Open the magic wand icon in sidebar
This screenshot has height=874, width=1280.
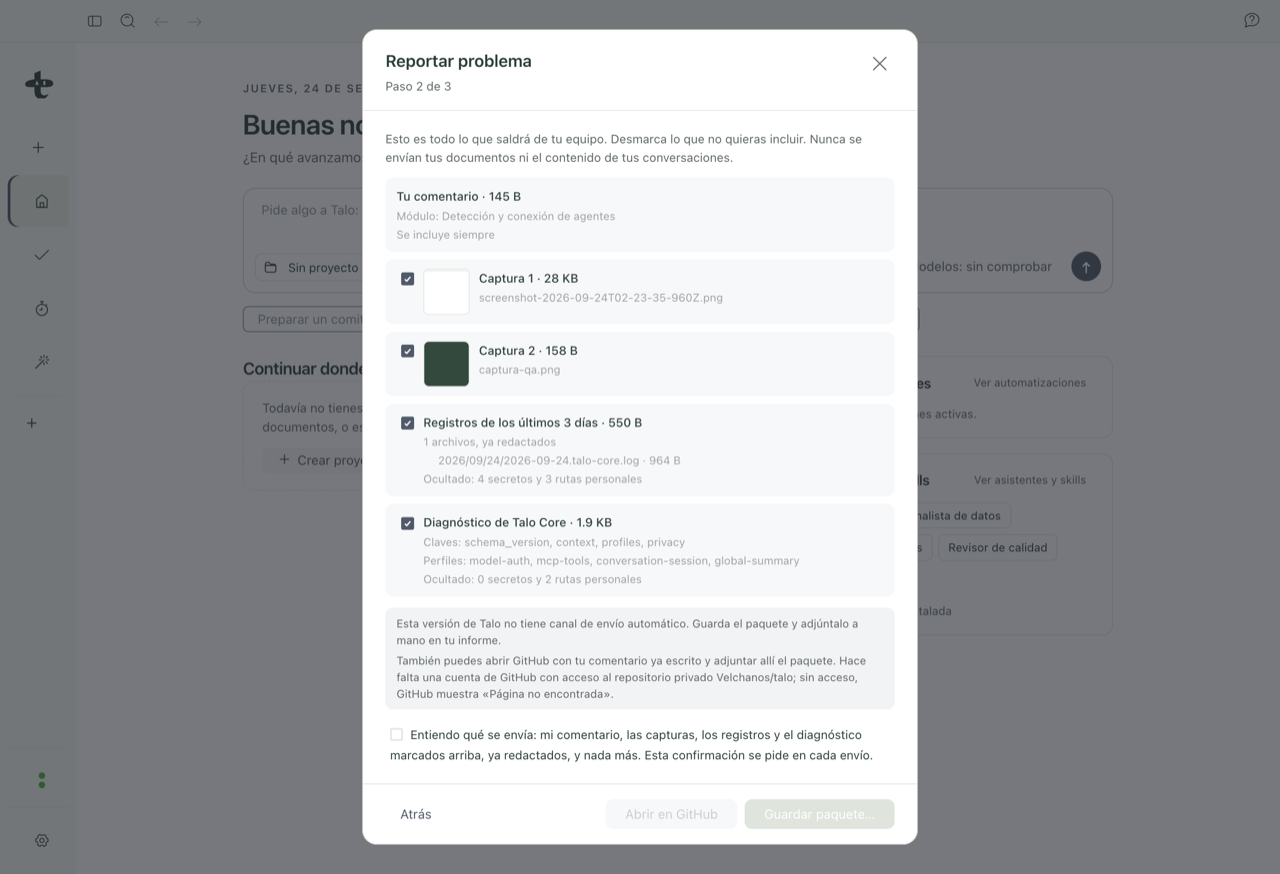click(x=41, y=362)
